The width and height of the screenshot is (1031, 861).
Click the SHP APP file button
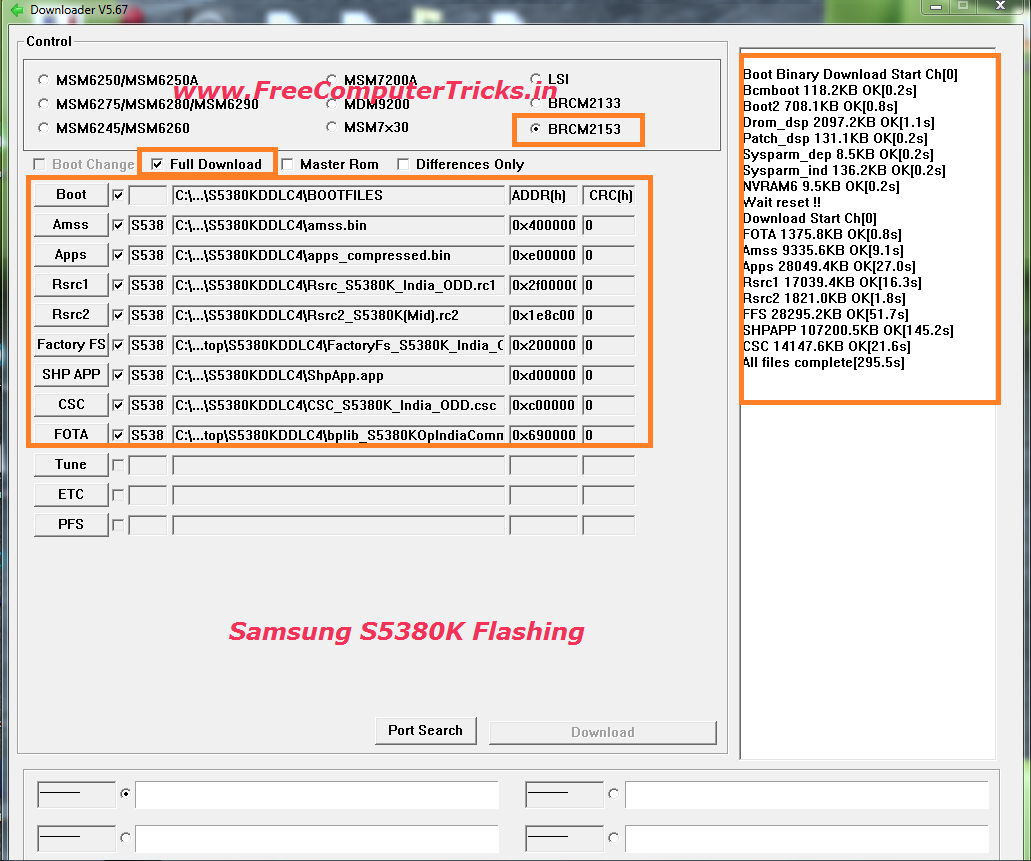pos(71,374)
